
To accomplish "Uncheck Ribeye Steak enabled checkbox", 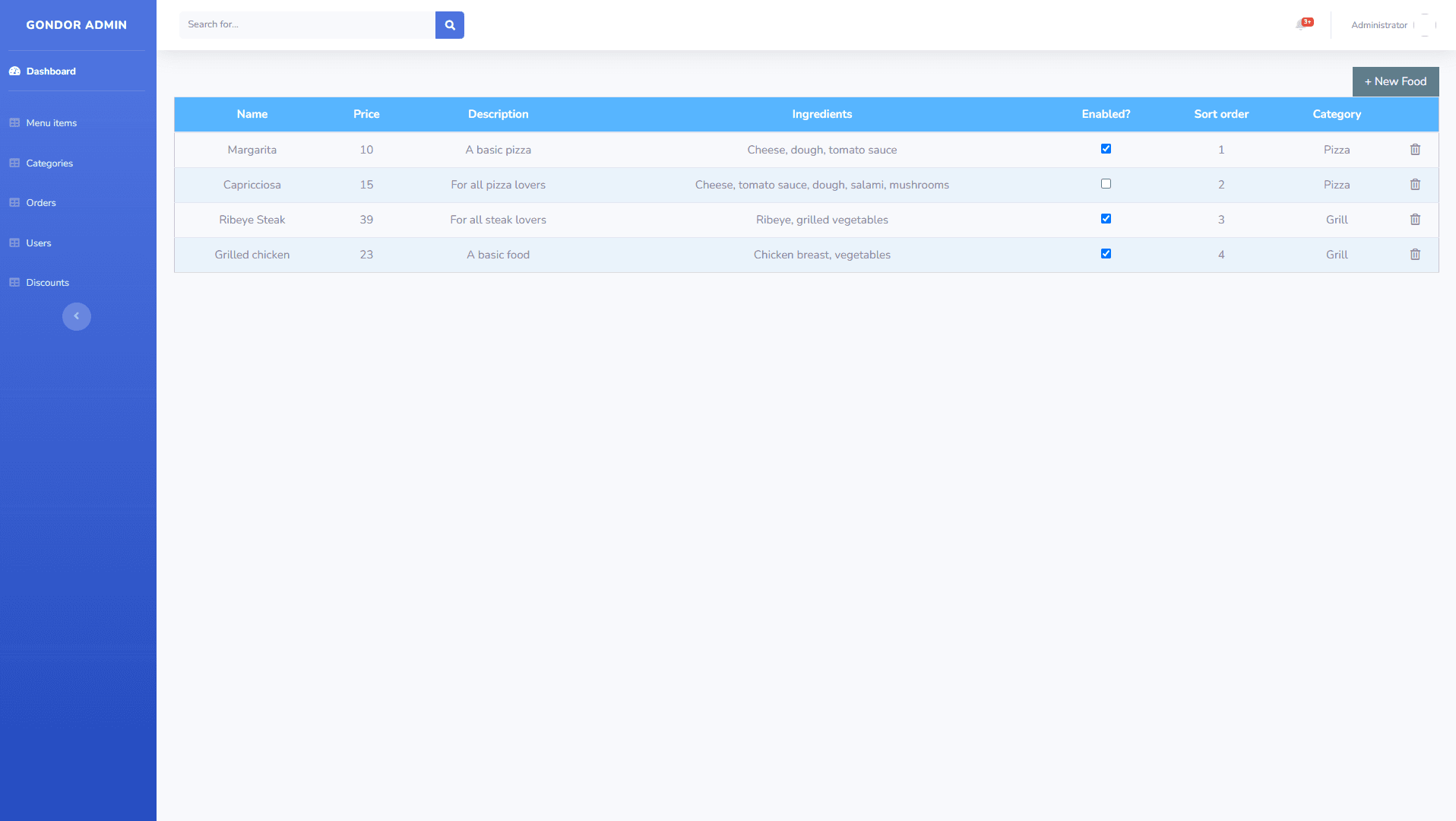I will [1106, 219].
